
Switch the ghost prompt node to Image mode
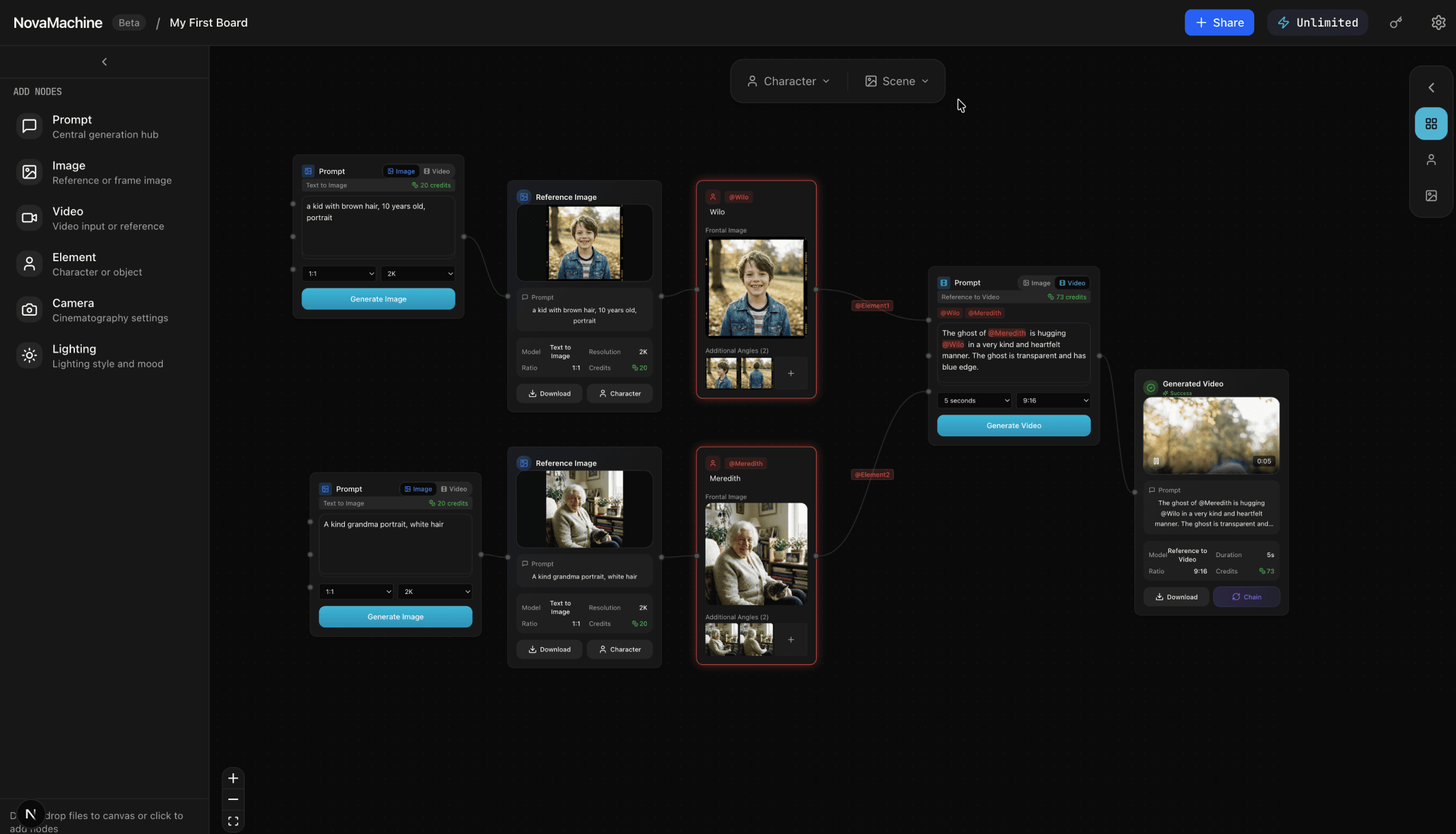pyautogui.click(x=1036, y=282)
